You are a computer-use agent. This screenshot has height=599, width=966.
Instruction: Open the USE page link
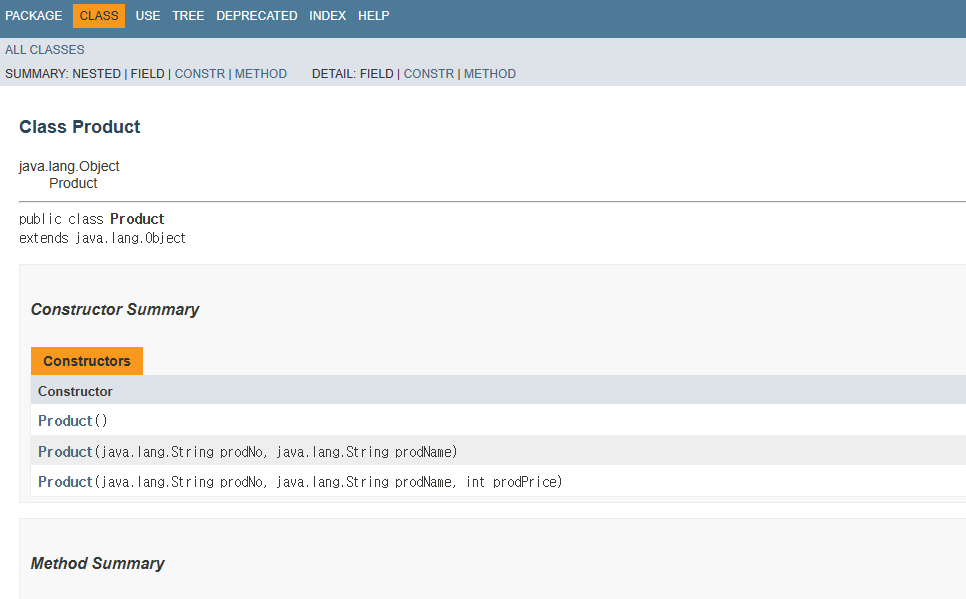click(148, 16)
